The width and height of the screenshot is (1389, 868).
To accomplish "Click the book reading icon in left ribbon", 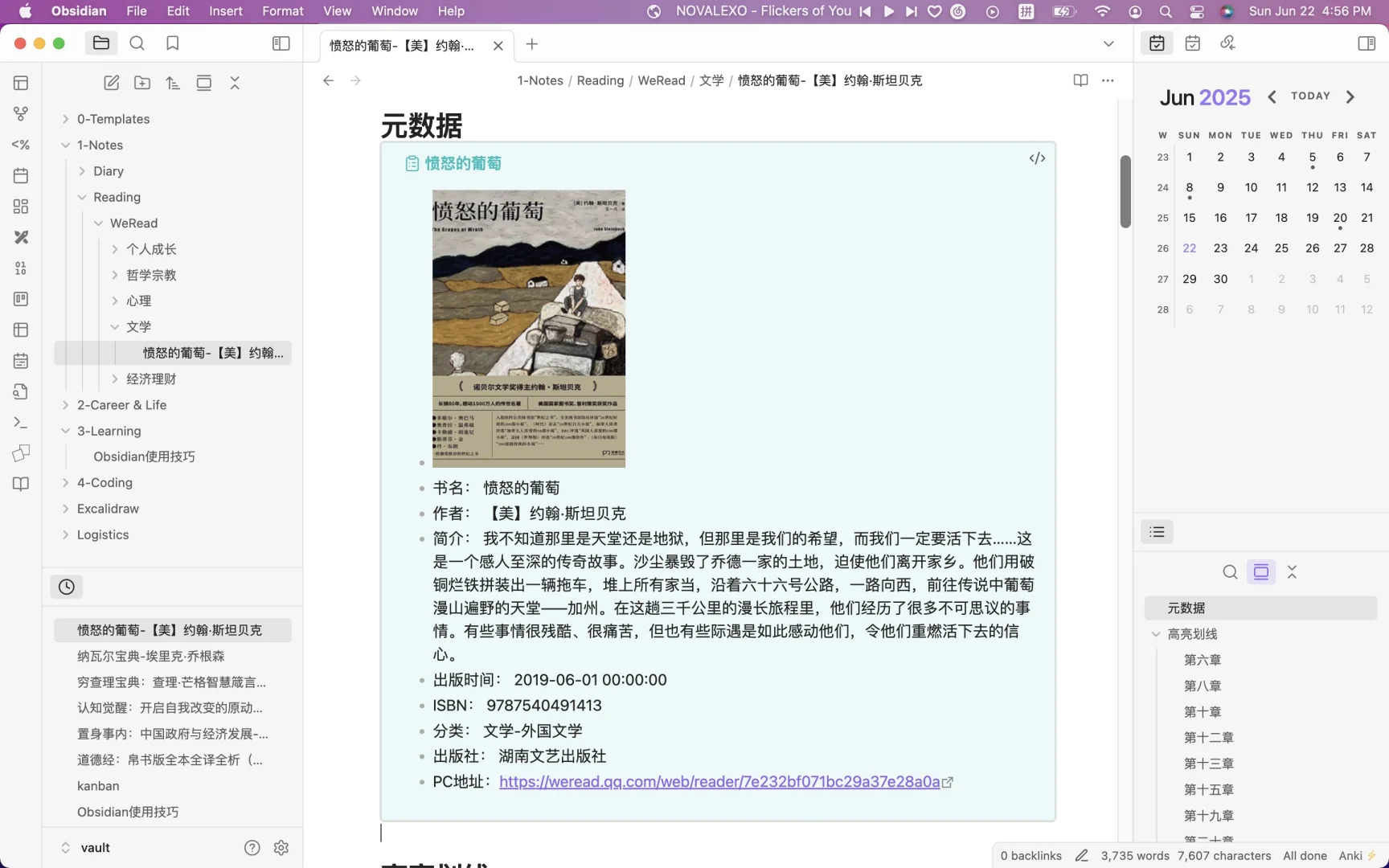I will point(20,484).
